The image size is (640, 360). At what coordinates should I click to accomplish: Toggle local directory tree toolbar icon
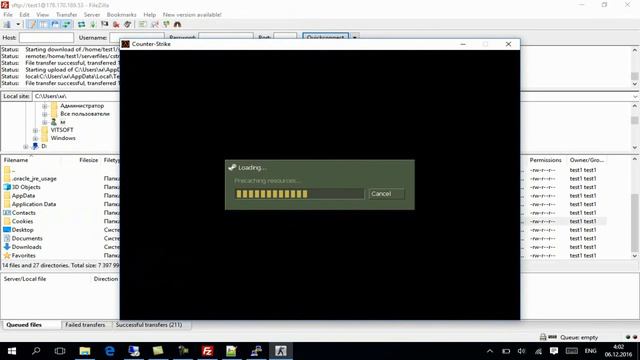click(x=43, y=24)
